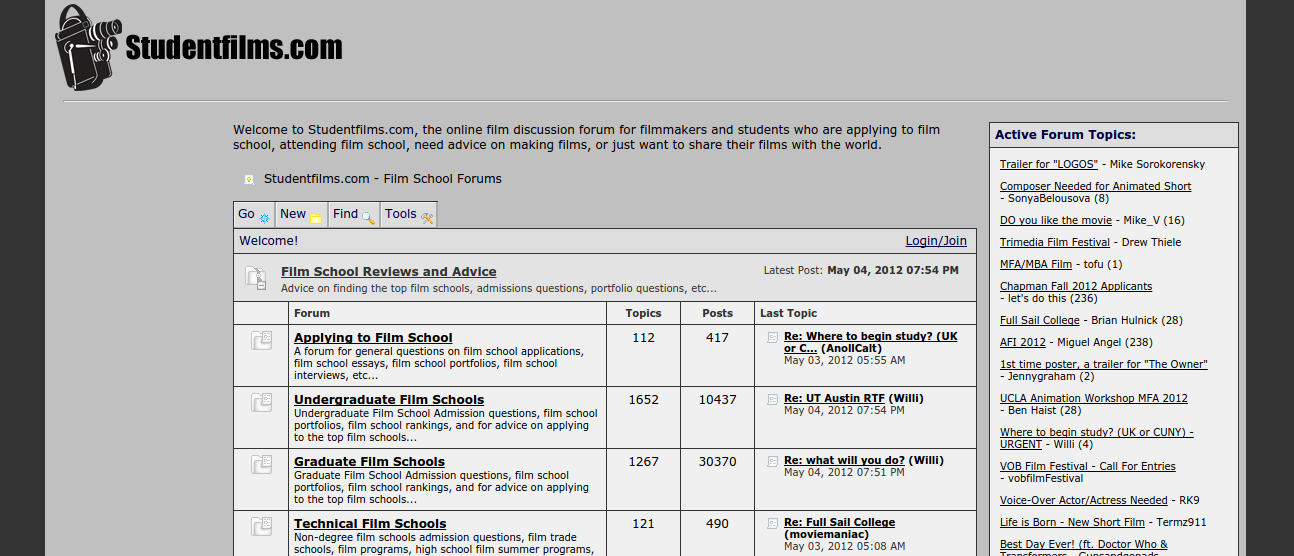Click the small icon beside Studentfilms.com - Film School Forums
The width and height of the screenshot is (1294, 556).
click(249, 179)
